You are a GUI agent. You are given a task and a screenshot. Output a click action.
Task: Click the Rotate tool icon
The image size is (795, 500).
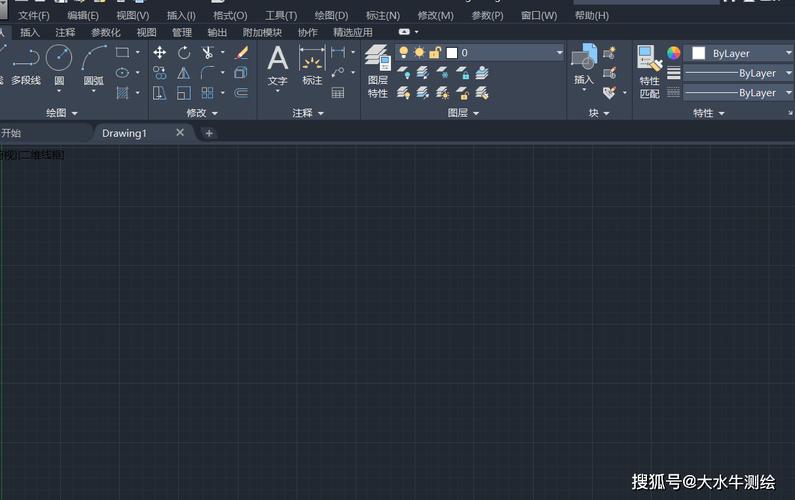[x=184, y=52]
